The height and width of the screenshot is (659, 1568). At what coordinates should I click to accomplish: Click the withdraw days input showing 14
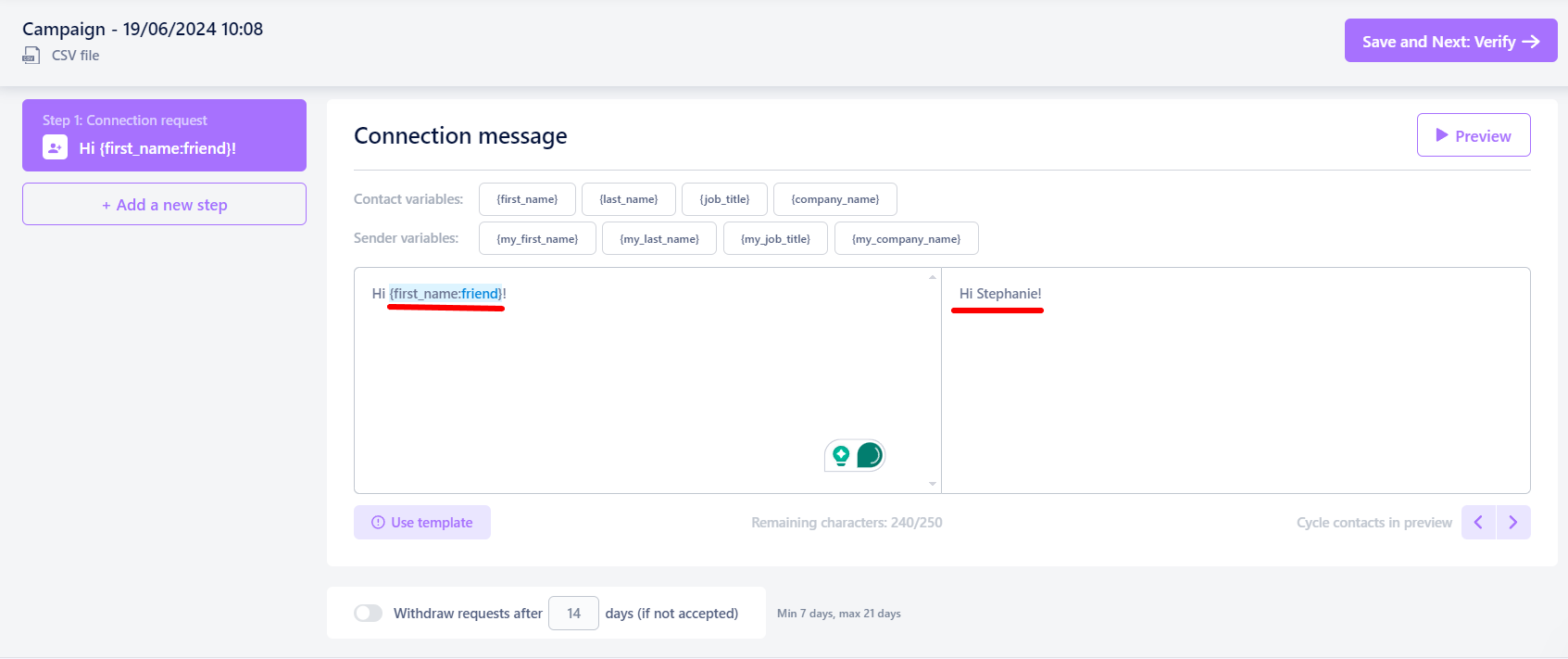point(573,614)
